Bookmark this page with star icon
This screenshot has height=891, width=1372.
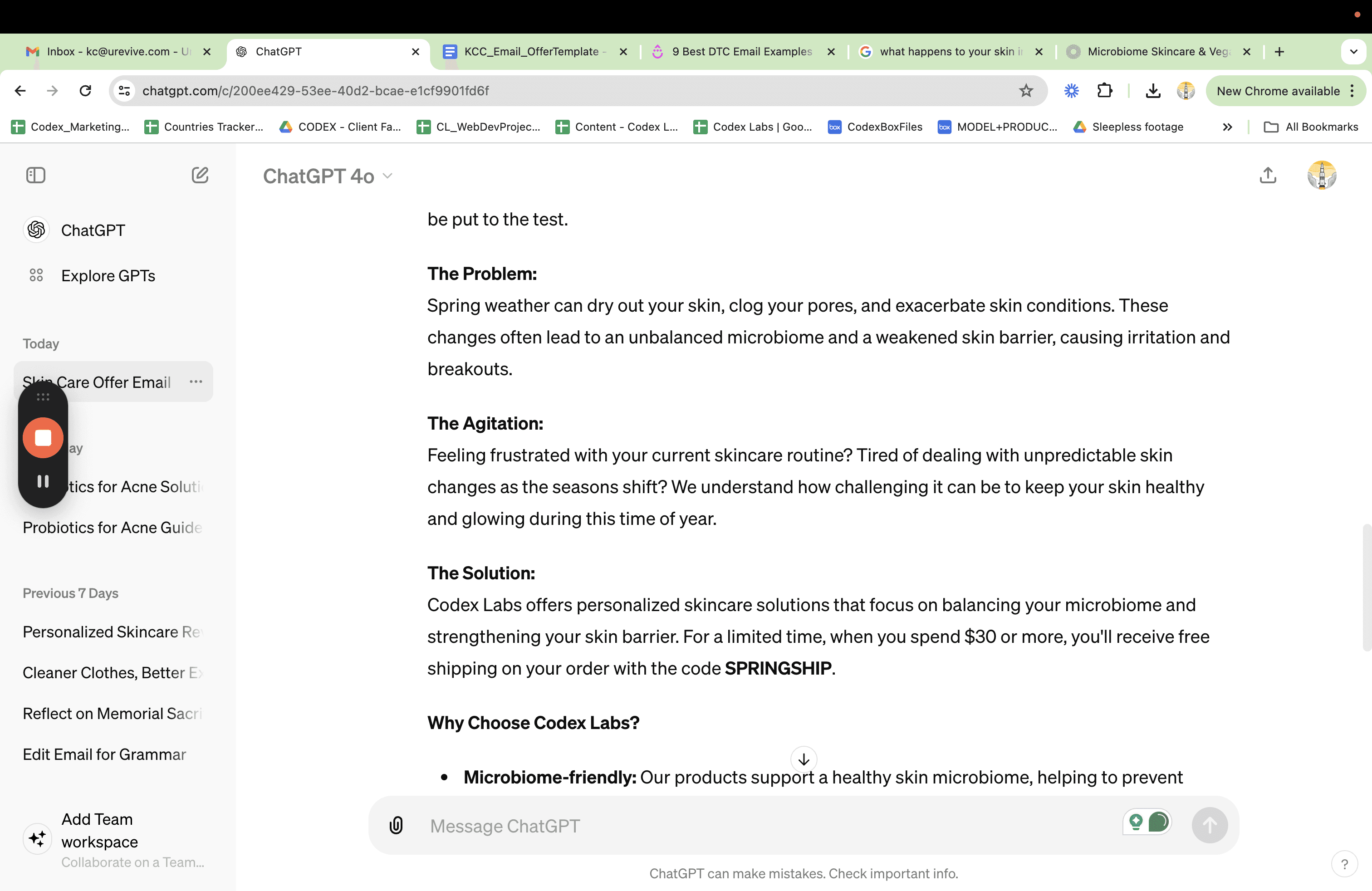[x=1025, y=90]
